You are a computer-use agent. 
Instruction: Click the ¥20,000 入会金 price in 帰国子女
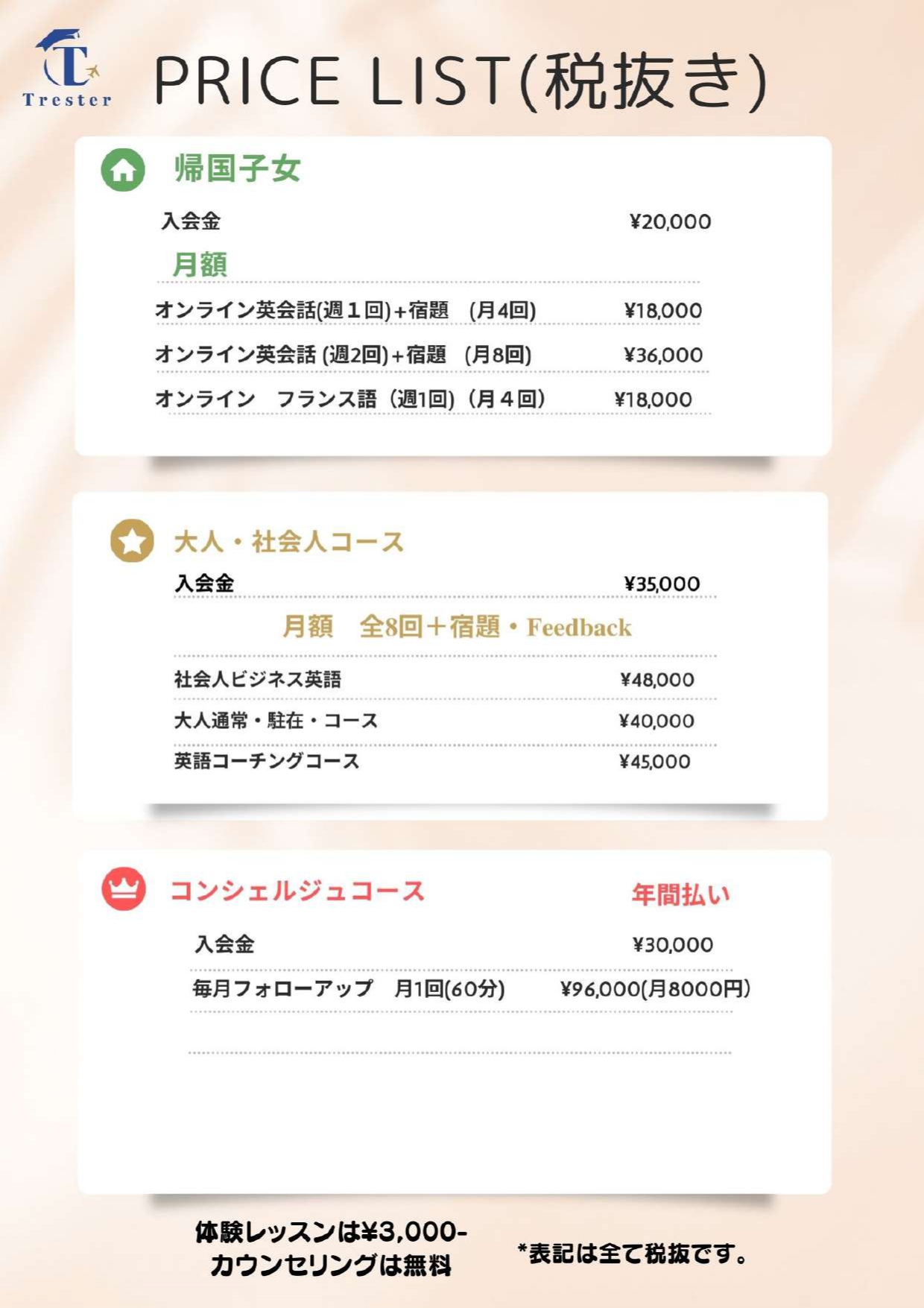(x=670, y=221)
